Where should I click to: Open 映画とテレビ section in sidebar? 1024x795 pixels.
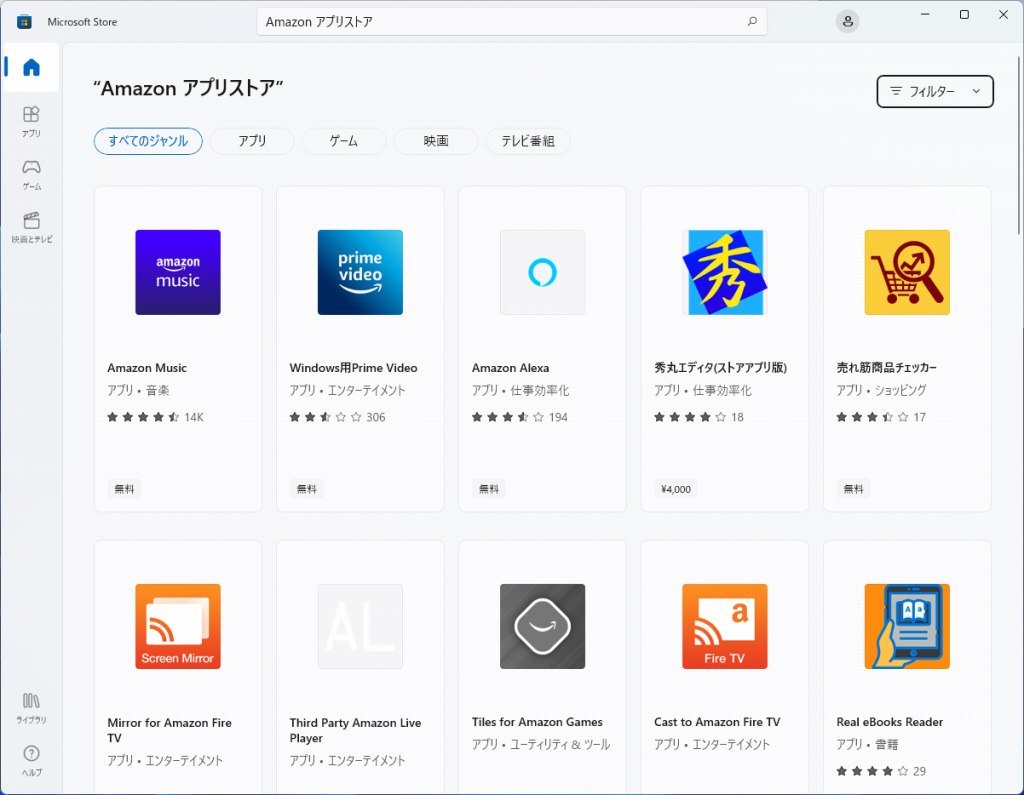tap(31, 227)
